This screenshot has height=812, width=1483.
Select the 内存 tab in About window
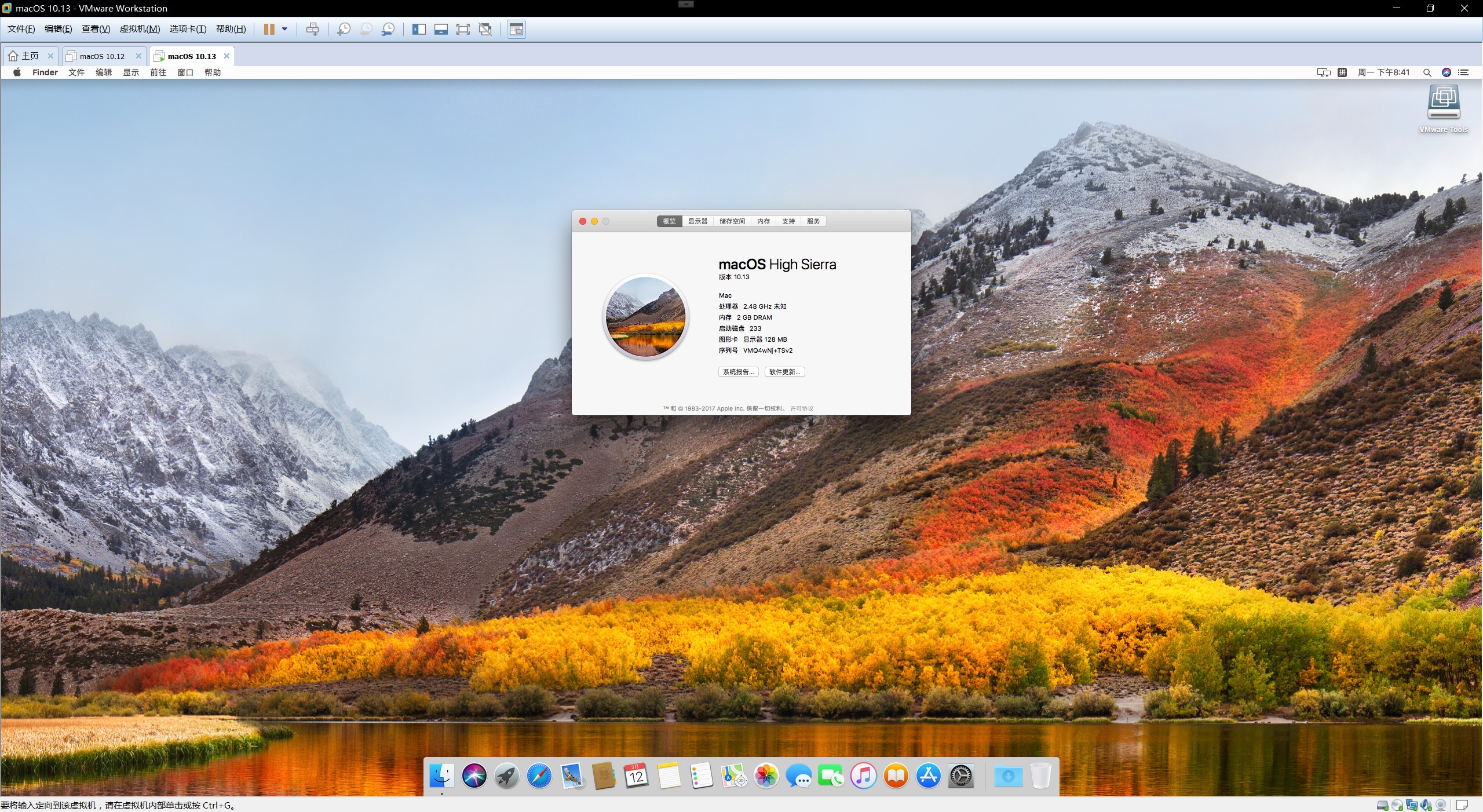(764, 221)
